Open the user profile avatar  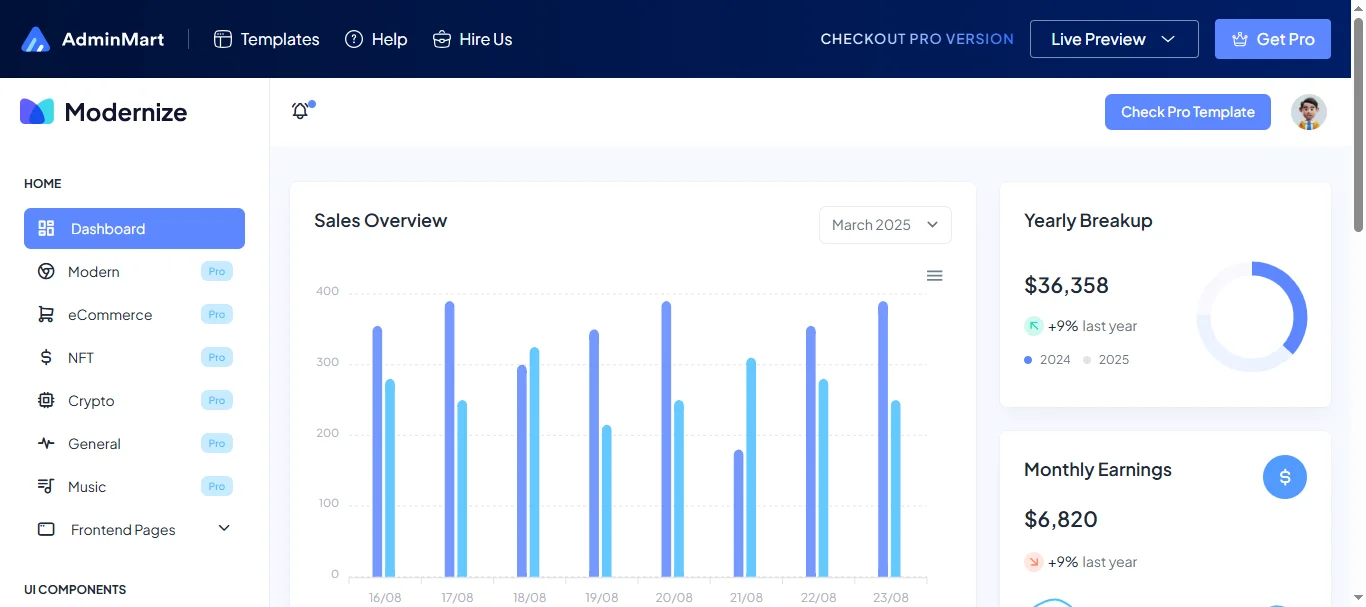click(1308, 112)
